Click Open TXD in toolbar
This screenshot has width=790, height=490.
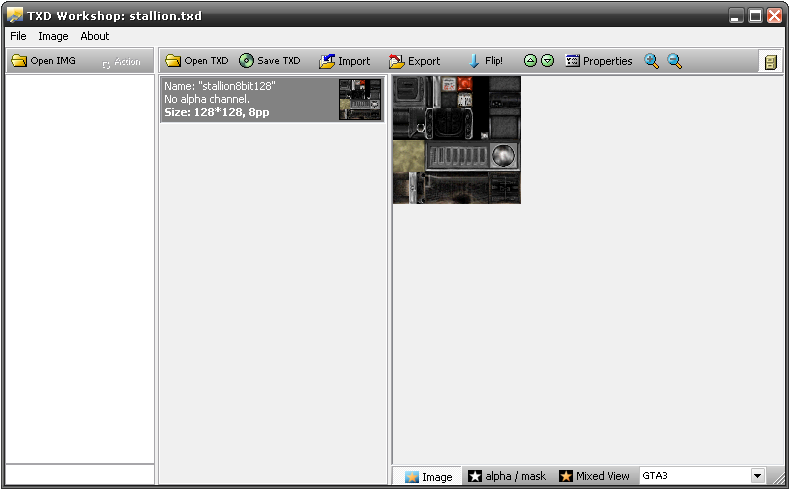196,61
